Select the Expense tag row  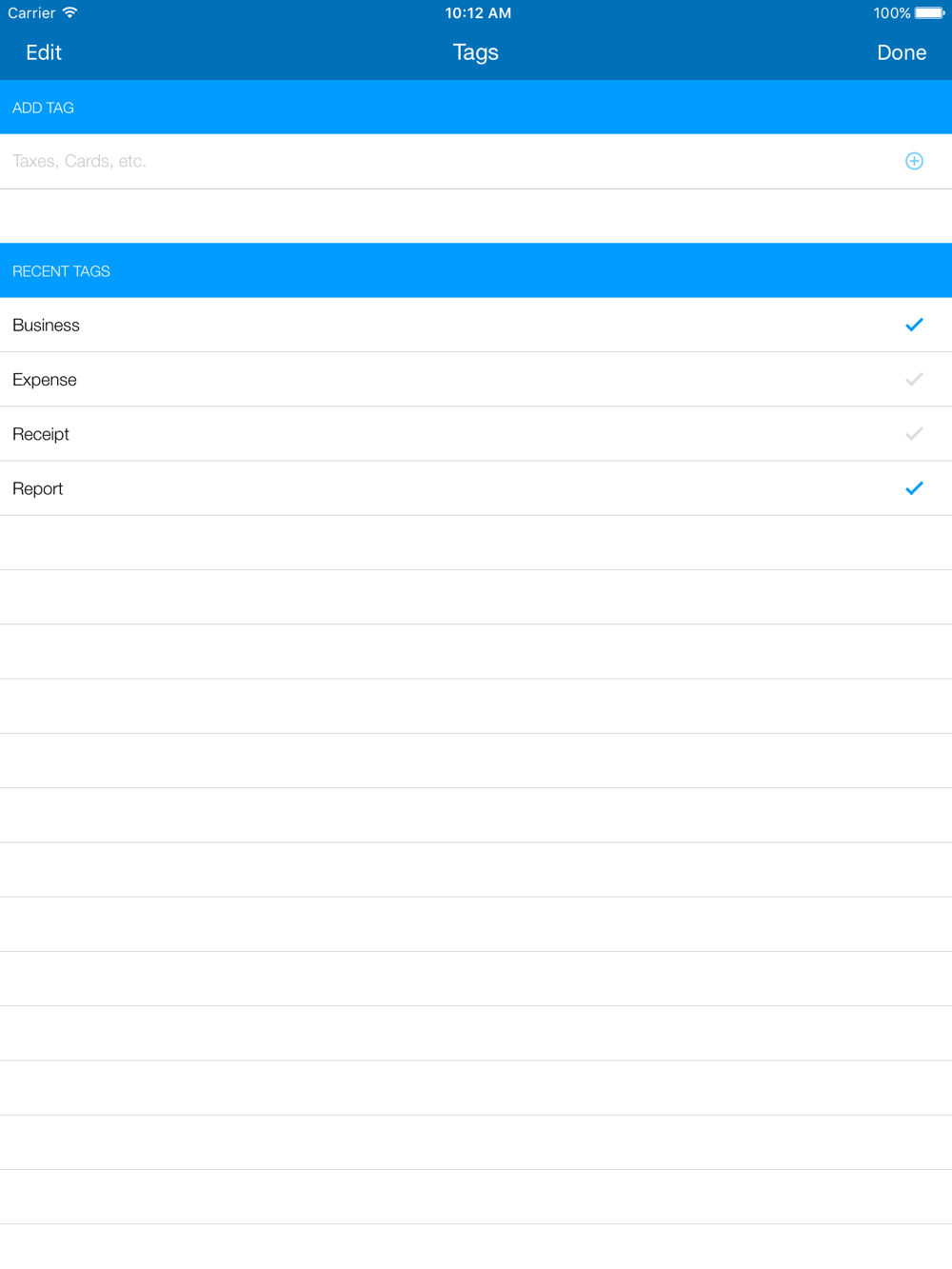(476, 379)
